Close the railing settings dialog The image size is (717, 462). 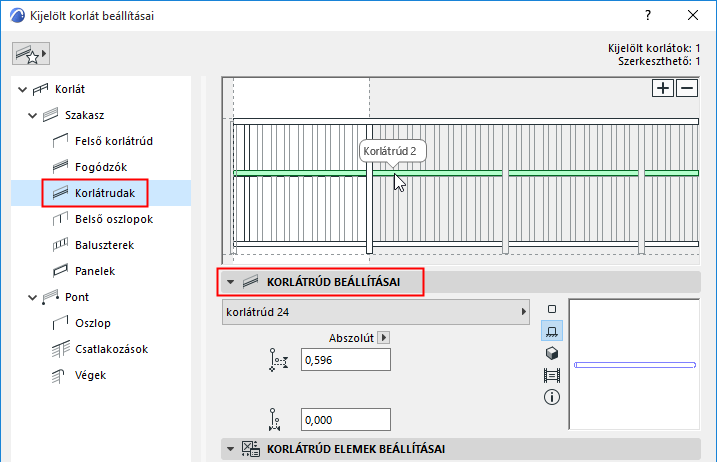pyautogui.click(x=693, y=16)
